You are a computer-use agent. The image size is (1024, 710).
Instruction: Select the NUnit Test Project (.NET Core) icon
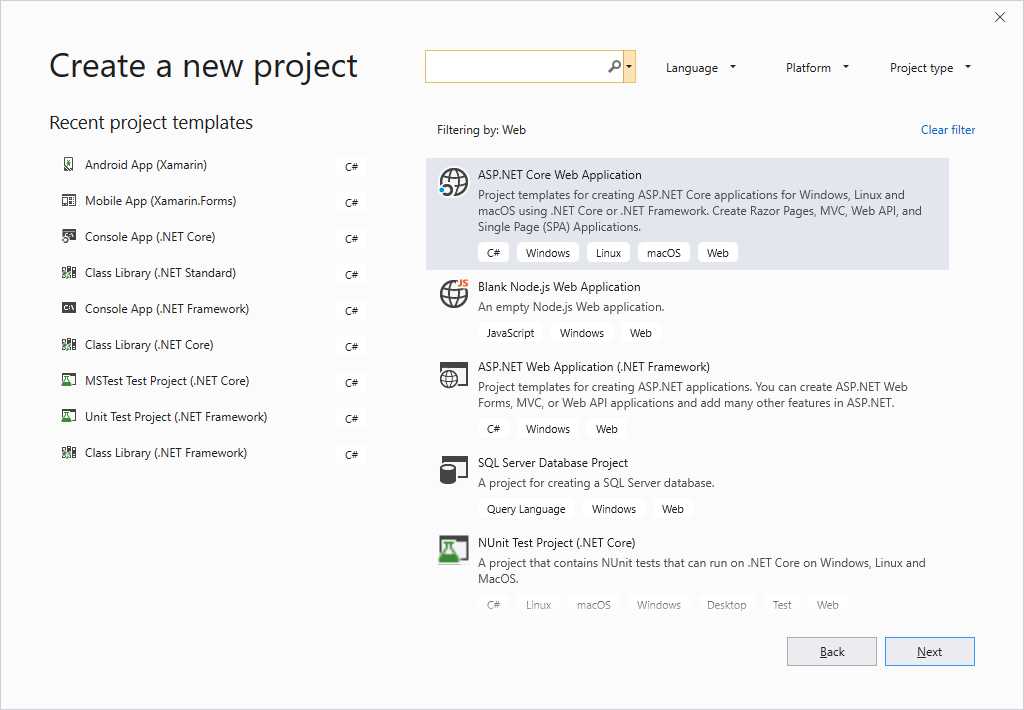coord(453,549)
